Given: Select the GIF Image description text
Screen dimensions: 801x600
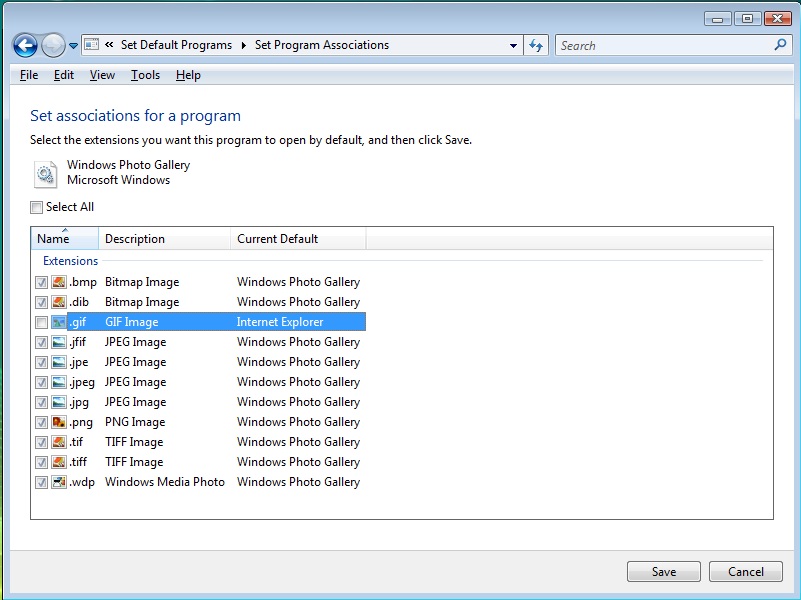Looking at the screenshot, I should [x=131, y=322].
